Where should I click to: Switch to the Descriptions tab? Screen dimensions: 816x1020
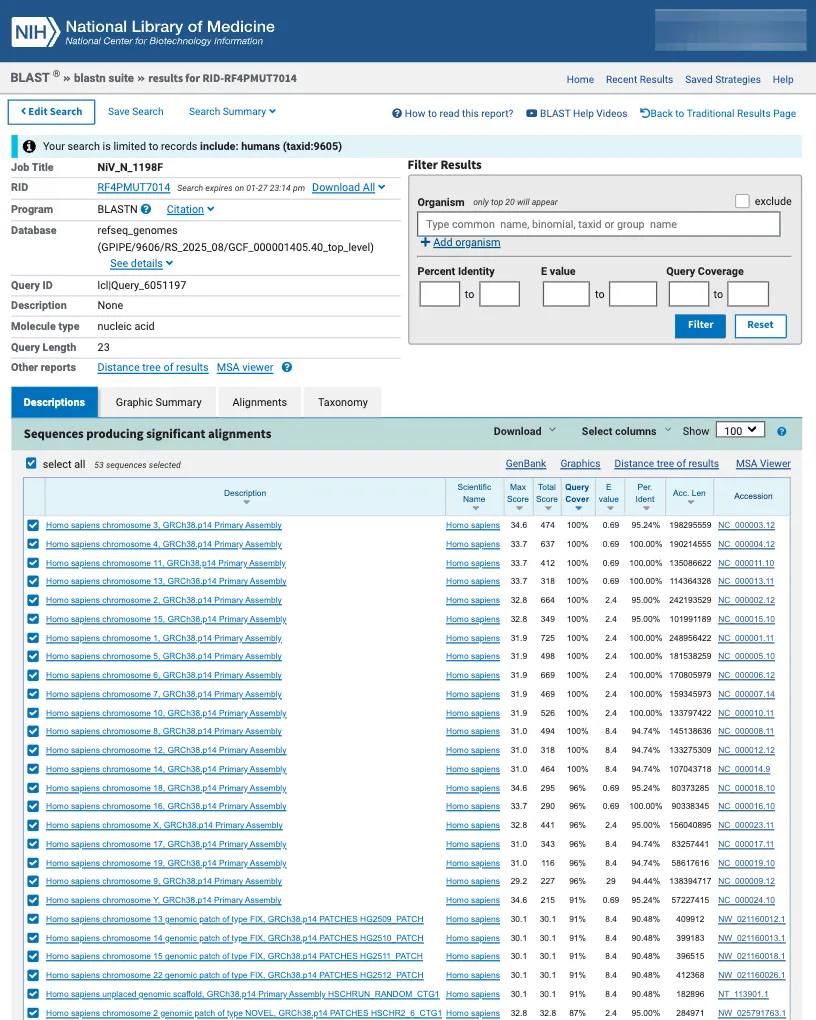click(x=54, y=402)
